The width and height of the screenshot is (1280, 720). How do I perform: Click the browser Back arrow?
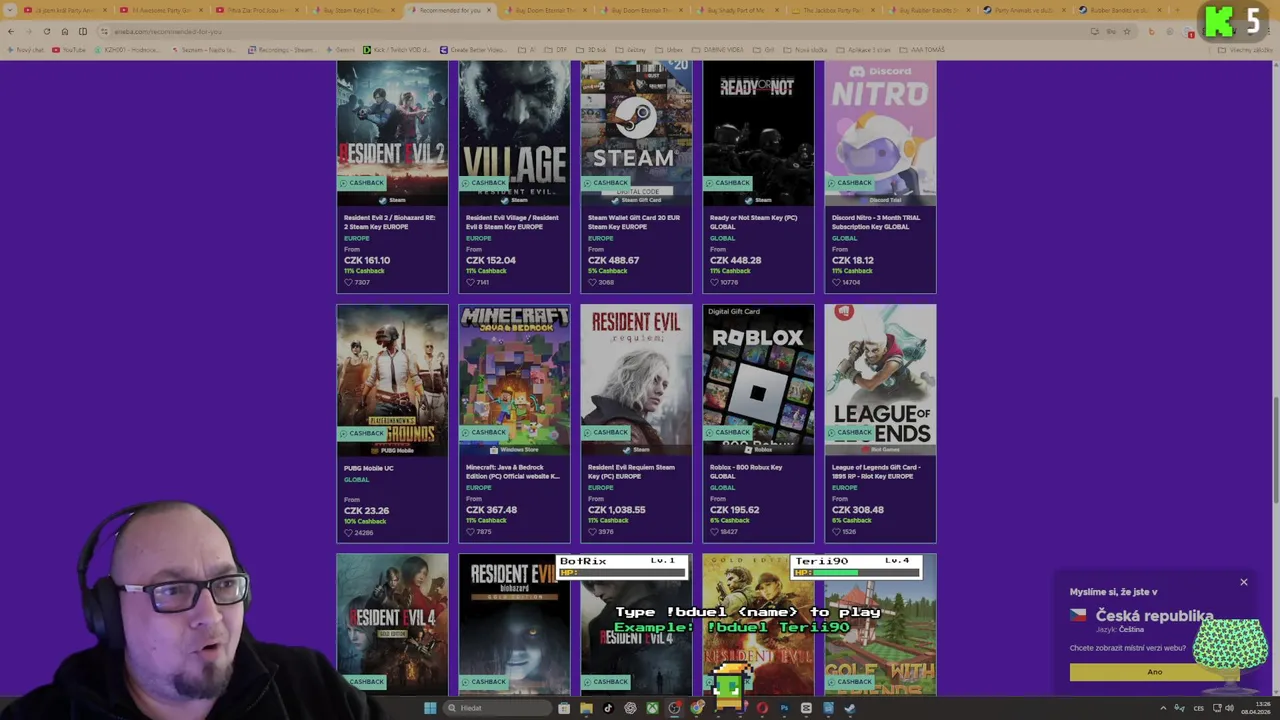(10, 31)
